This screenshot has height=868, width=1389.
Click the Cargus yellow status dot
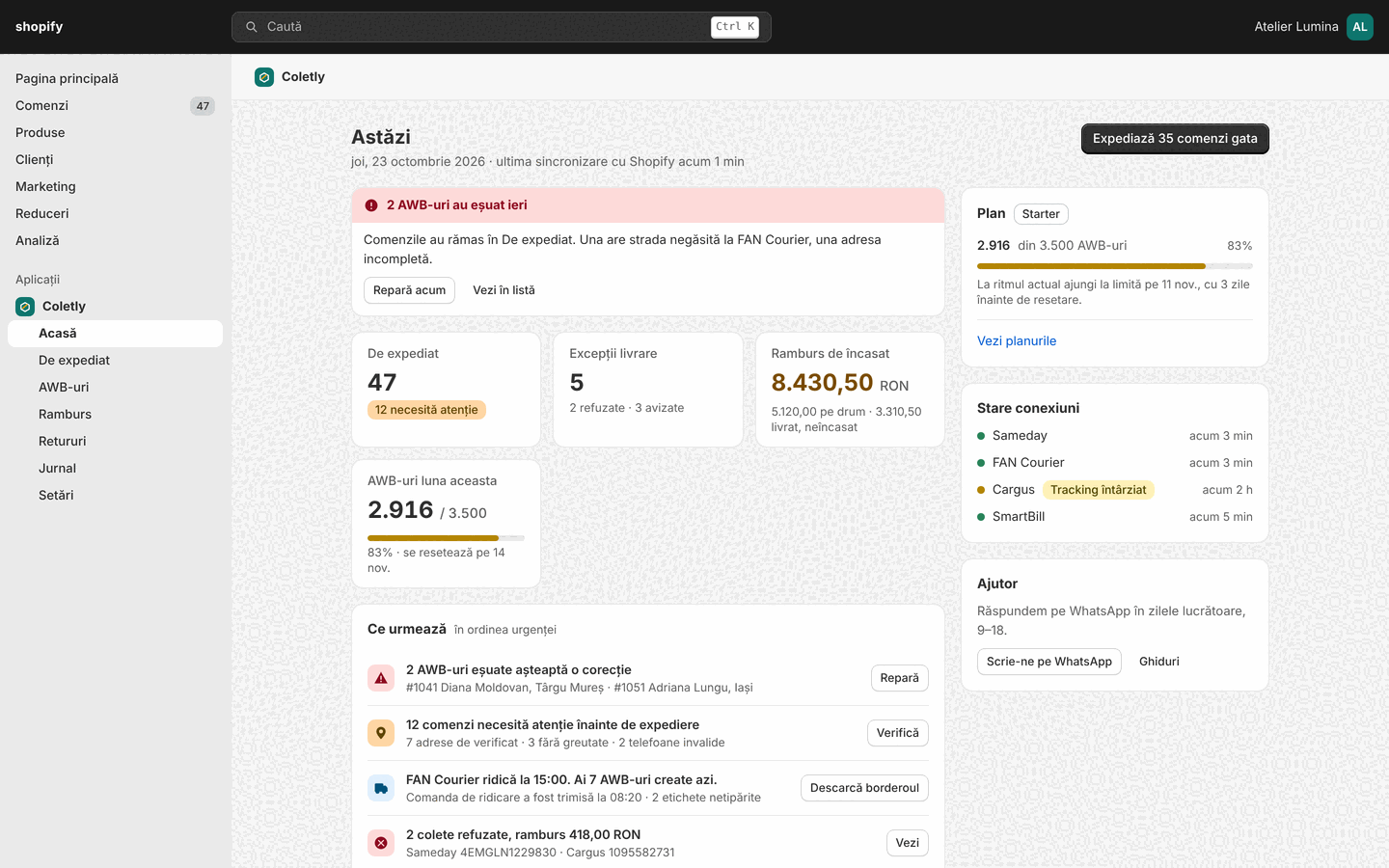981,490
